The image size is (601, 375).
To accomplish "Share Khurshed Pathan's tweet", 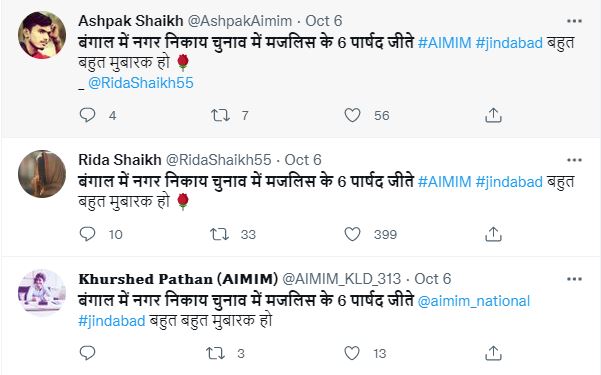I will pos(493,353).
